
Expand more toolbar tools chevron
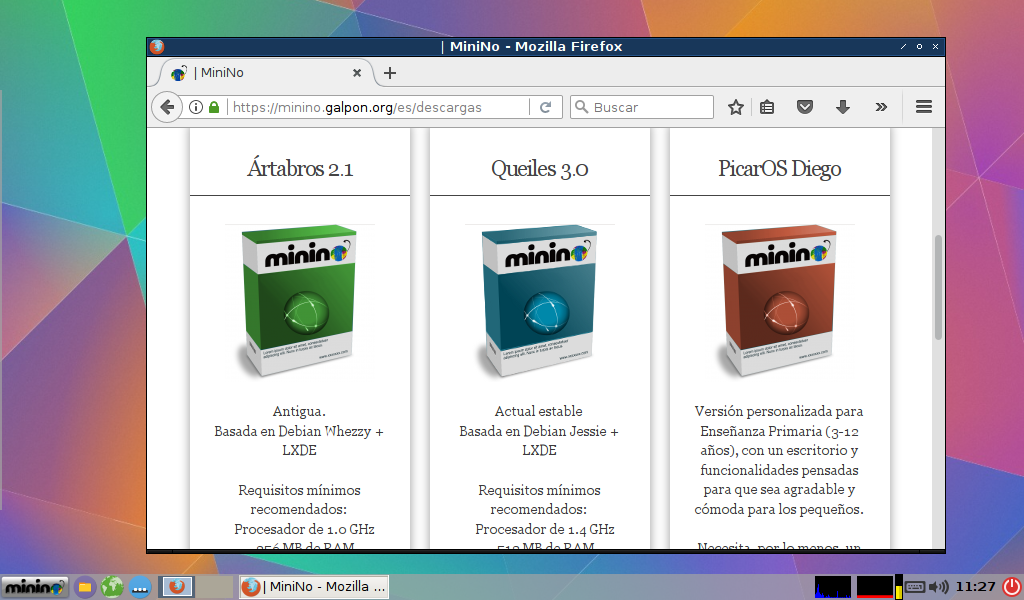click(x=881, y=107)
